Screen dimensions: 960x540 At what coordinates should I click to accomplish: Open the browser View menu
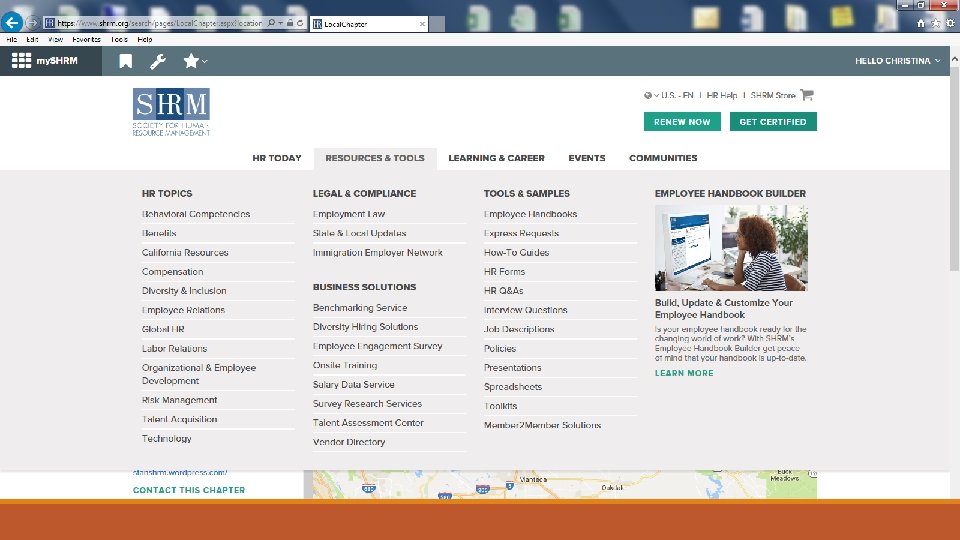pos(55,39)
